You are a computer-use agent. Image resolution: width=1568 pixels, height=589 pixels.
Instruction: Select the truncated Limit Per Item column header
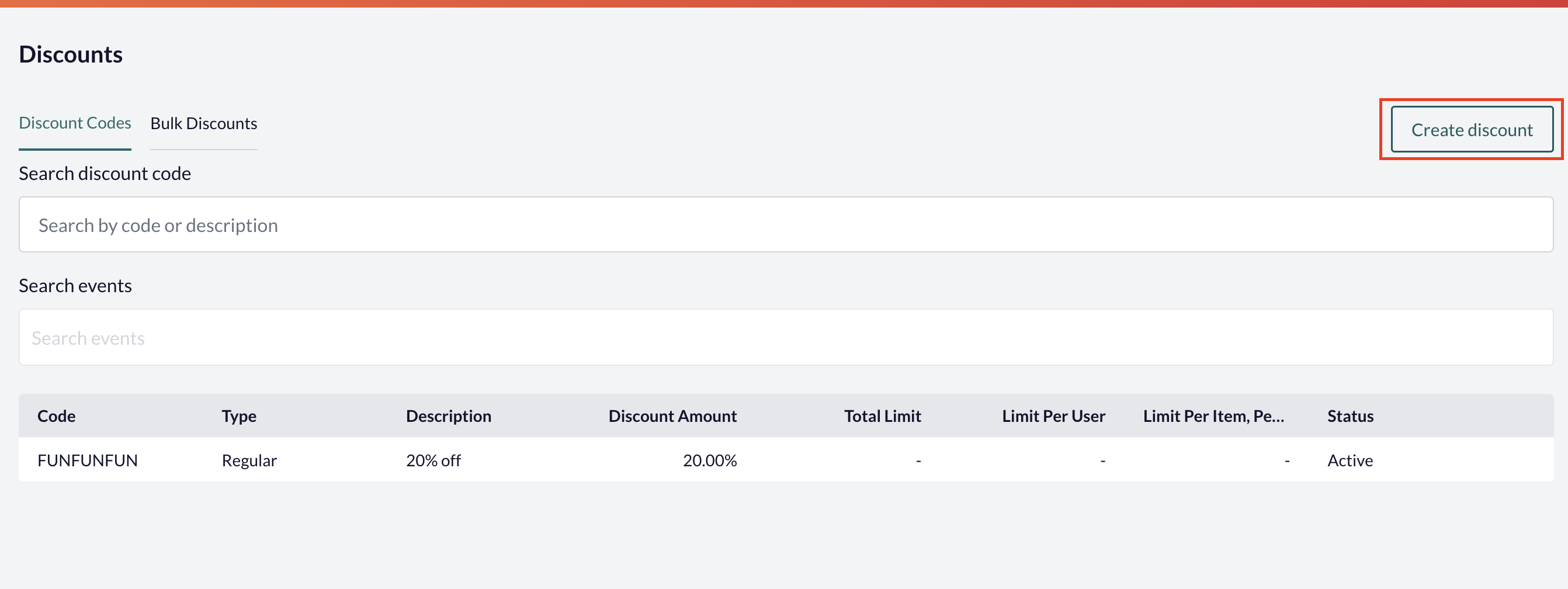tap(1213, 416)
